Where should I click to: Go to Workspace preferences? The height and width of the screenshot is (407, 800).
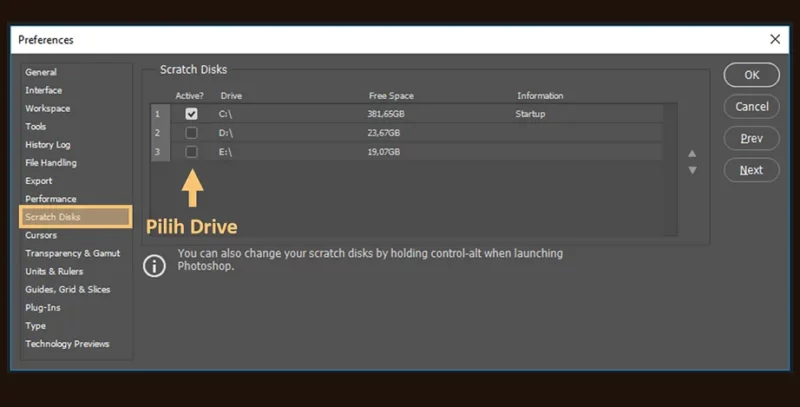click(x=47, y=108)
